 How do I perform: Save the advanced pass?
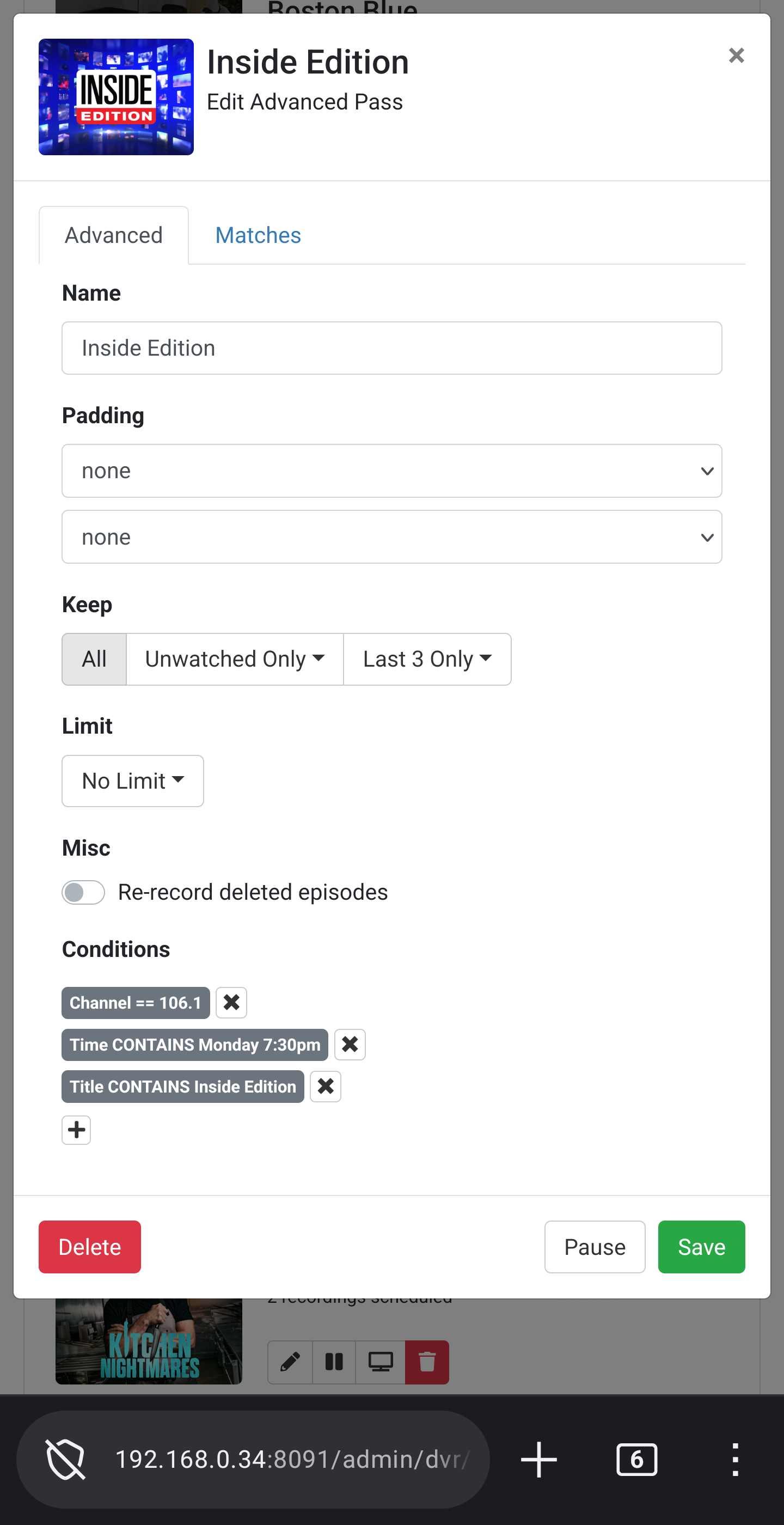[701, 1247]
